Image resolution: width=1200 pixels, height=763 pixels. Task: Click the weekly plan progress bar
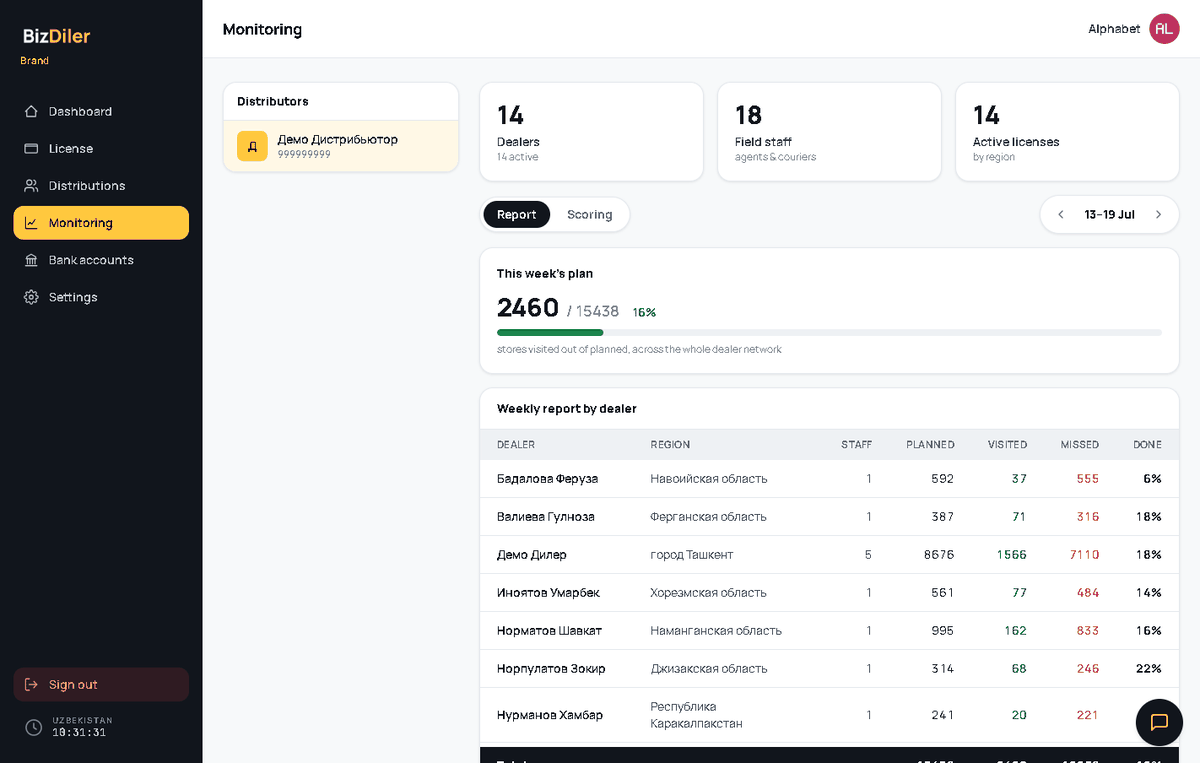point(829,332)
